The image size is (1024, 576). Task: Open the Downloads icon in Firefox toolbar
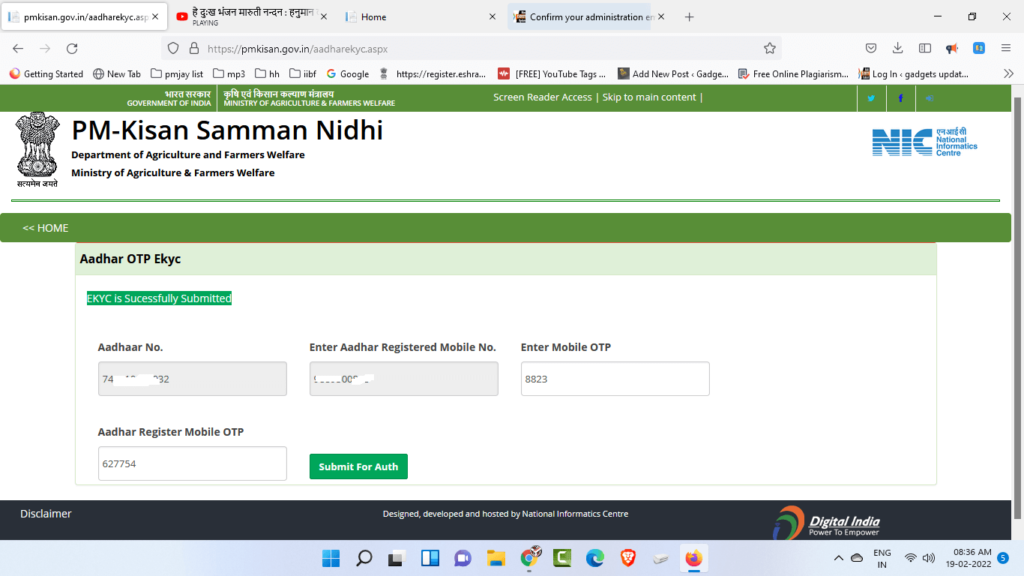tap(898, 48)
